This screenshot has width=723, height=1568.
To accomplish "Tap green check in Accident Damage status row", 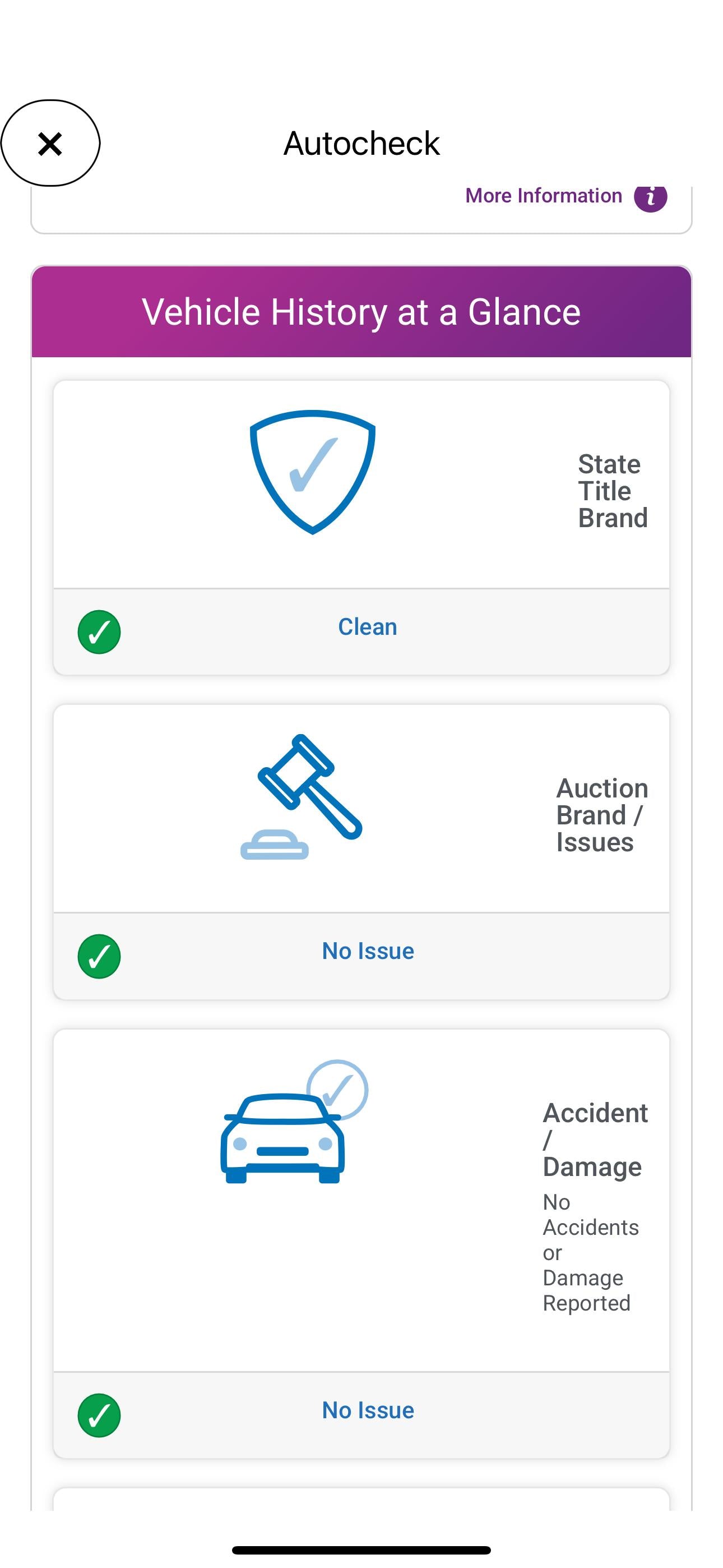I will tap(99, 1415).
